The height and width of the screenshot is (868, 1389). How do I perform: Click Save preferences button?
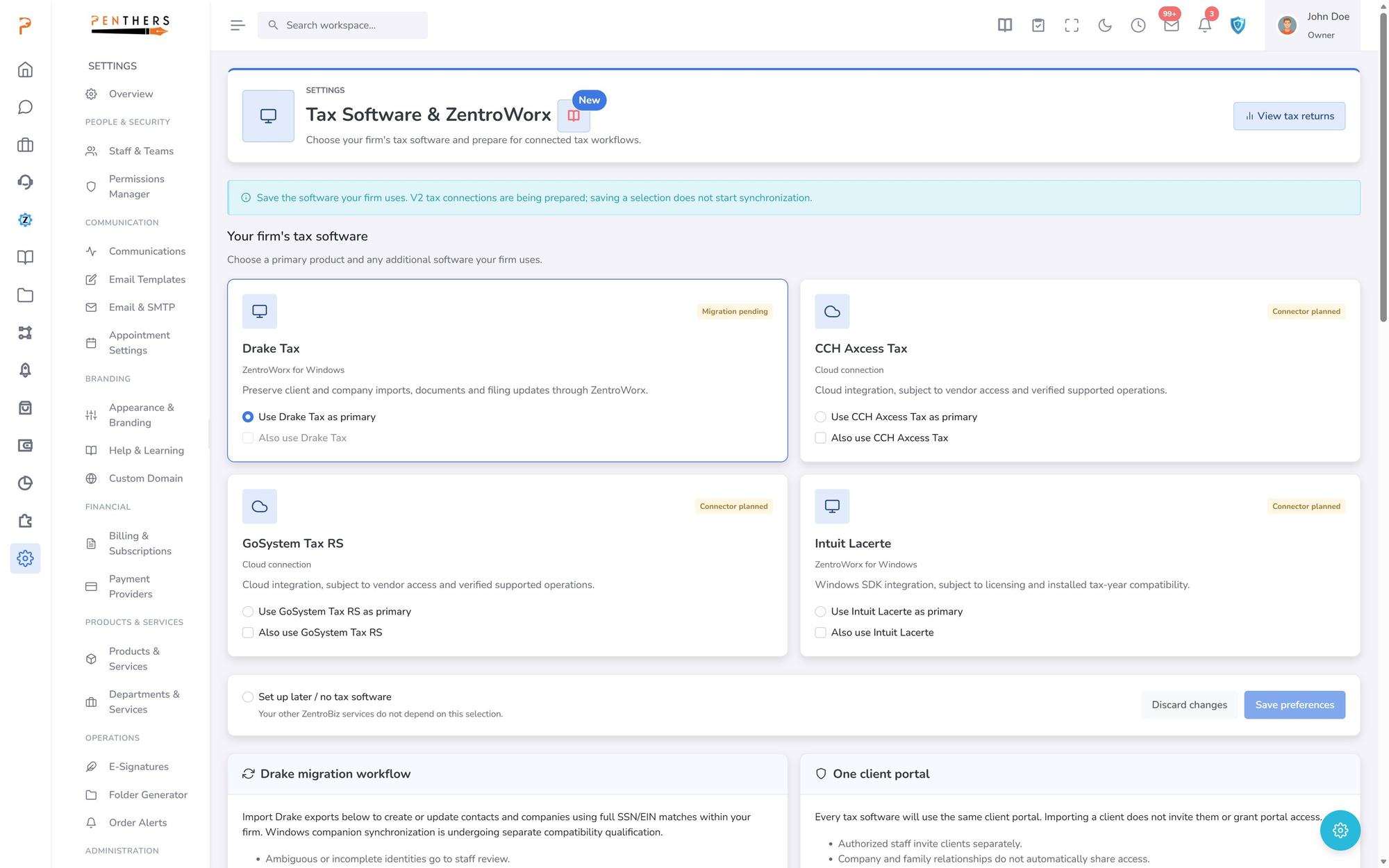(x=1295, y=705)
